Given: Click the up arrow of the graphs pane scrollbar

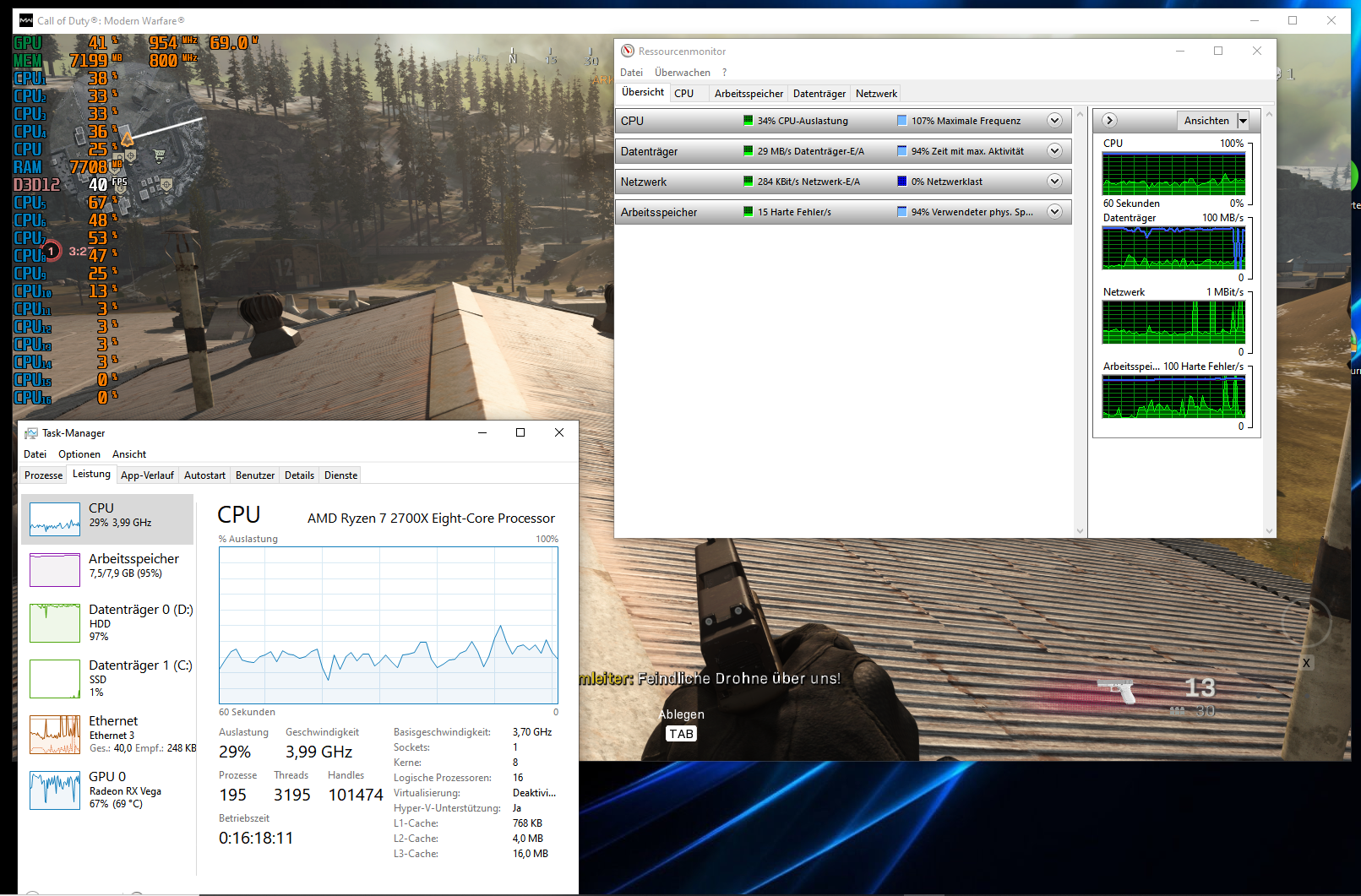Looking at the screenshot, I should click(x=1269, y=114).
